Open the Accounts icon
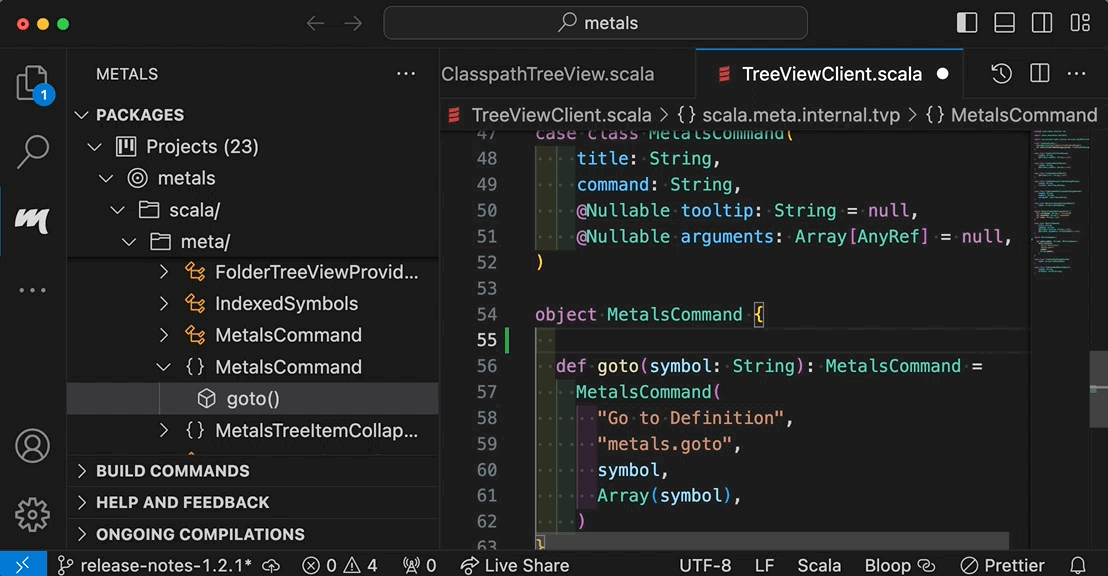Viewport: 1108px width, 576px height. pyautogui.click(x=33, y=446)
